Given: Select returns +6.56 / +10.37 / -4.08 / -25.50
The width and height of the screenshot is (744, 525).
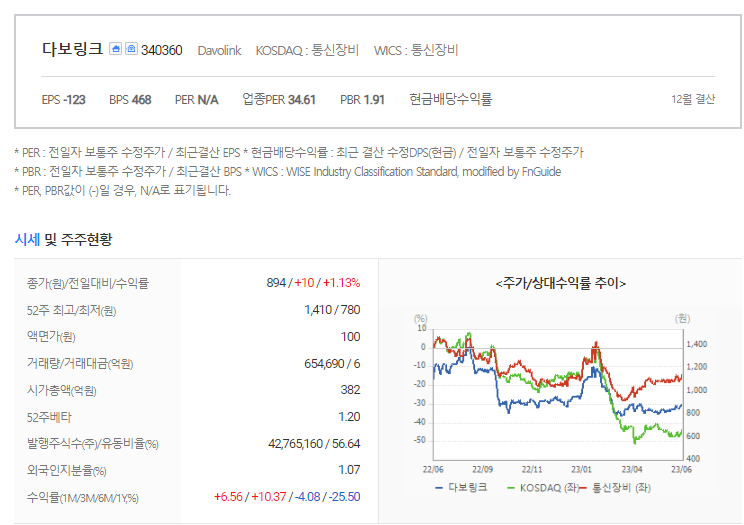Looking at the screenshot, I should 287,497.
